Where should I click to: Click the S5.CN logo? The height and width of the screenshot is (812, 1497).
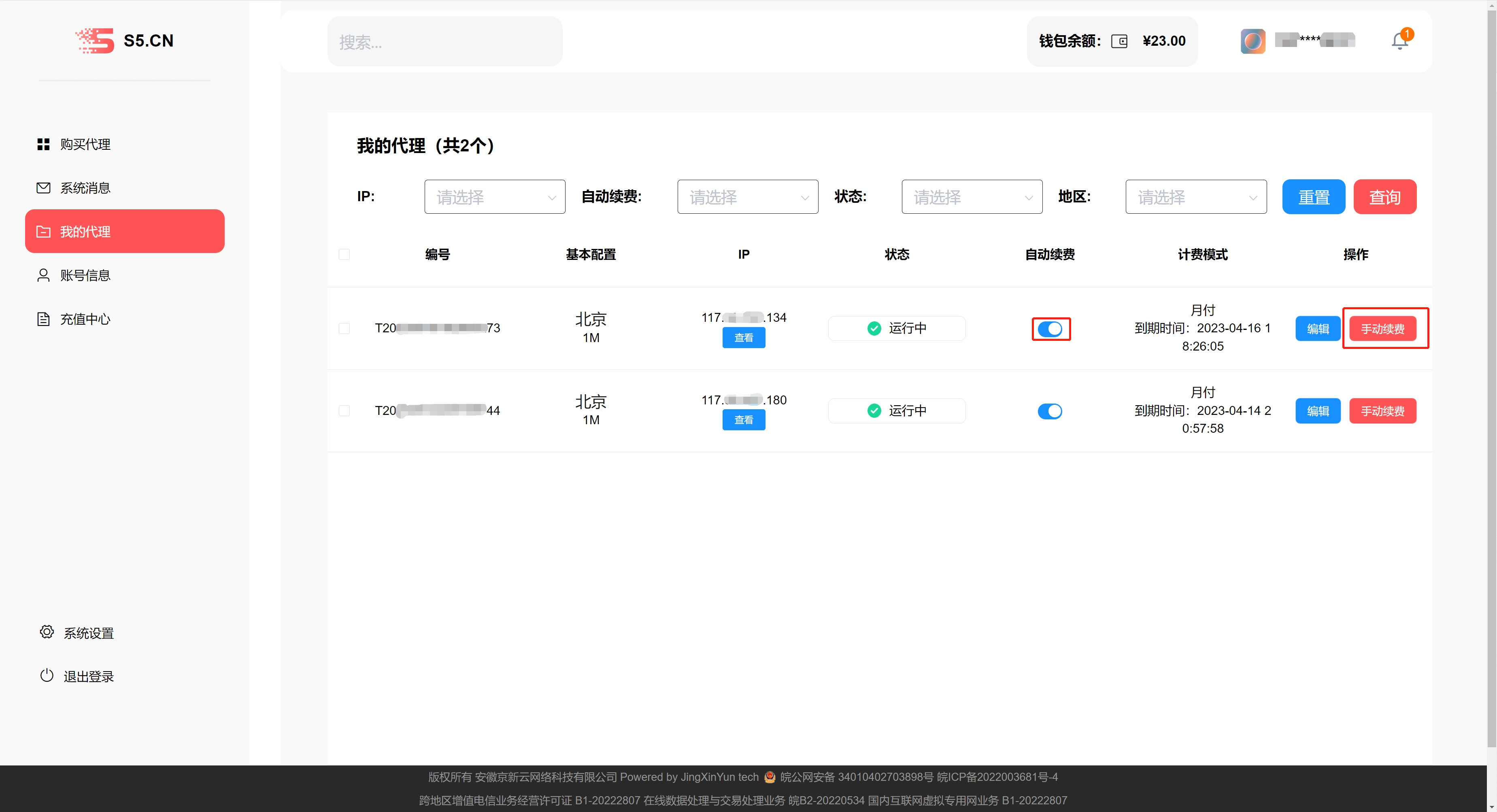tap(125, 41)
